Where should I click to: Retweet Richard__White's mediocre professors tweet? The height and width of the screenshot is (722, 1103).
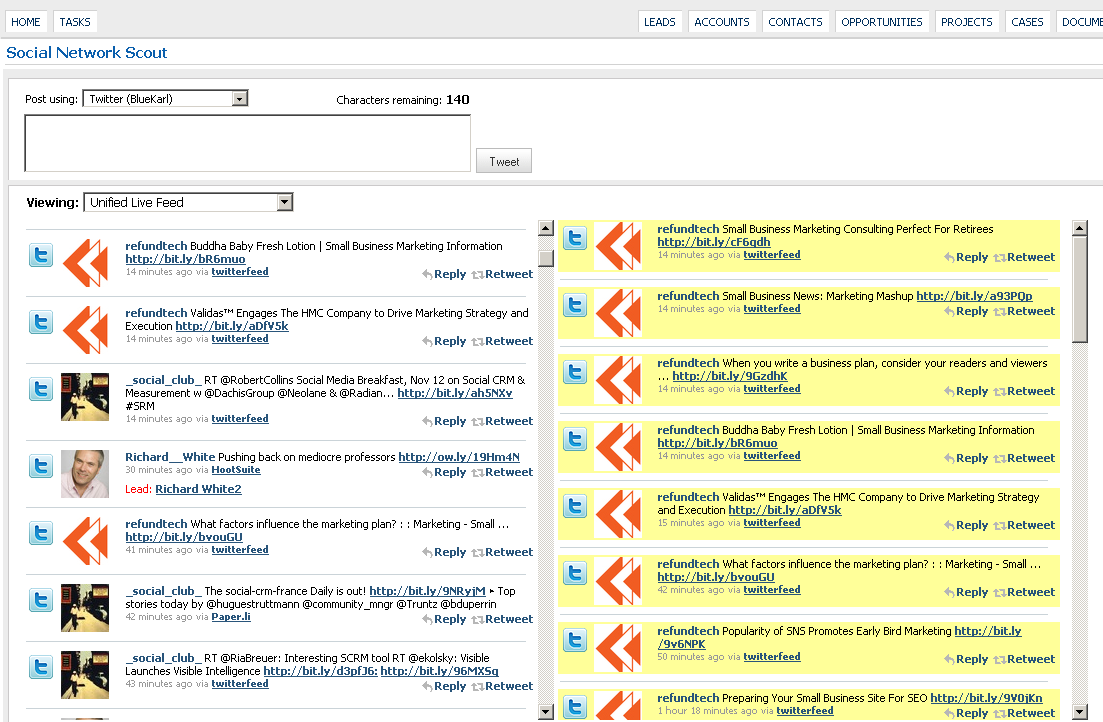pos(502,472)
